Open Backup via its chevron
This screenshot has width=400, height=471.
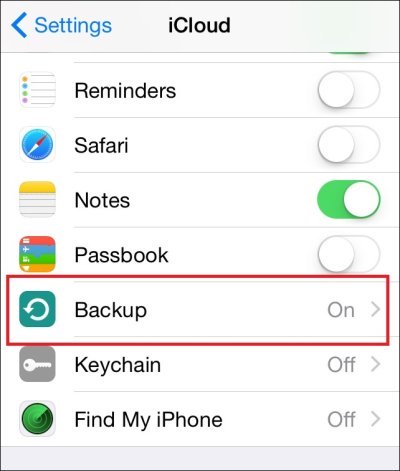click(x=376, y=309)
